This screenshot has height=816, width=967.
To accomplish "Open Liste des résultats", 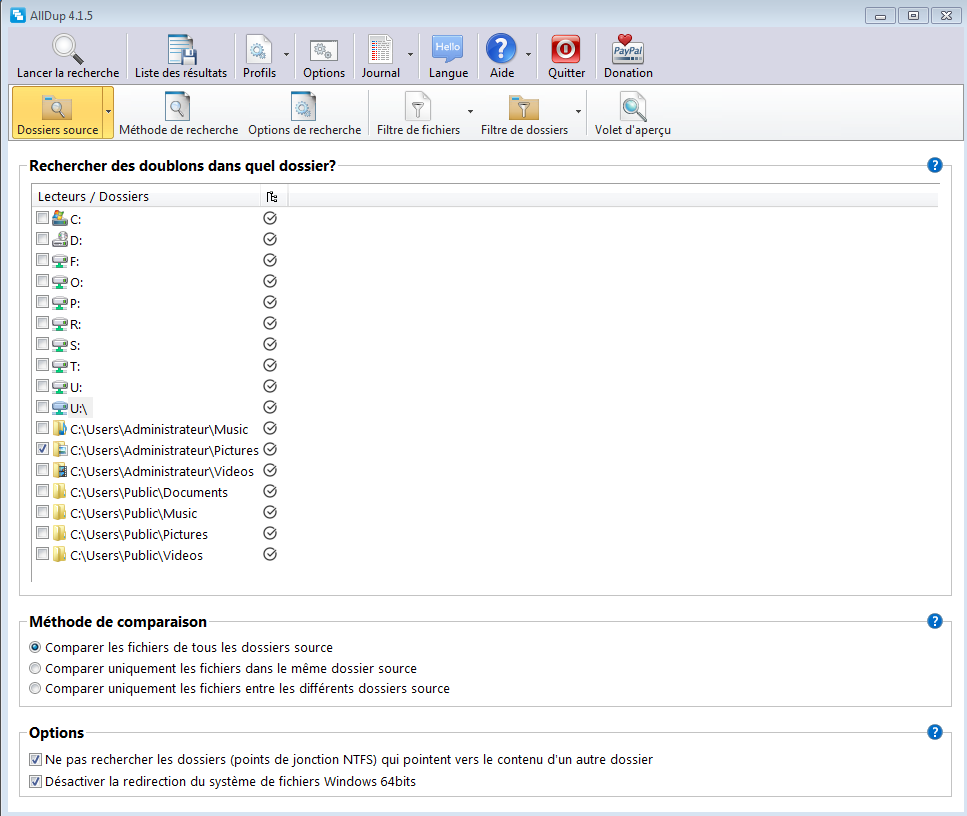I will coord(181,49).
